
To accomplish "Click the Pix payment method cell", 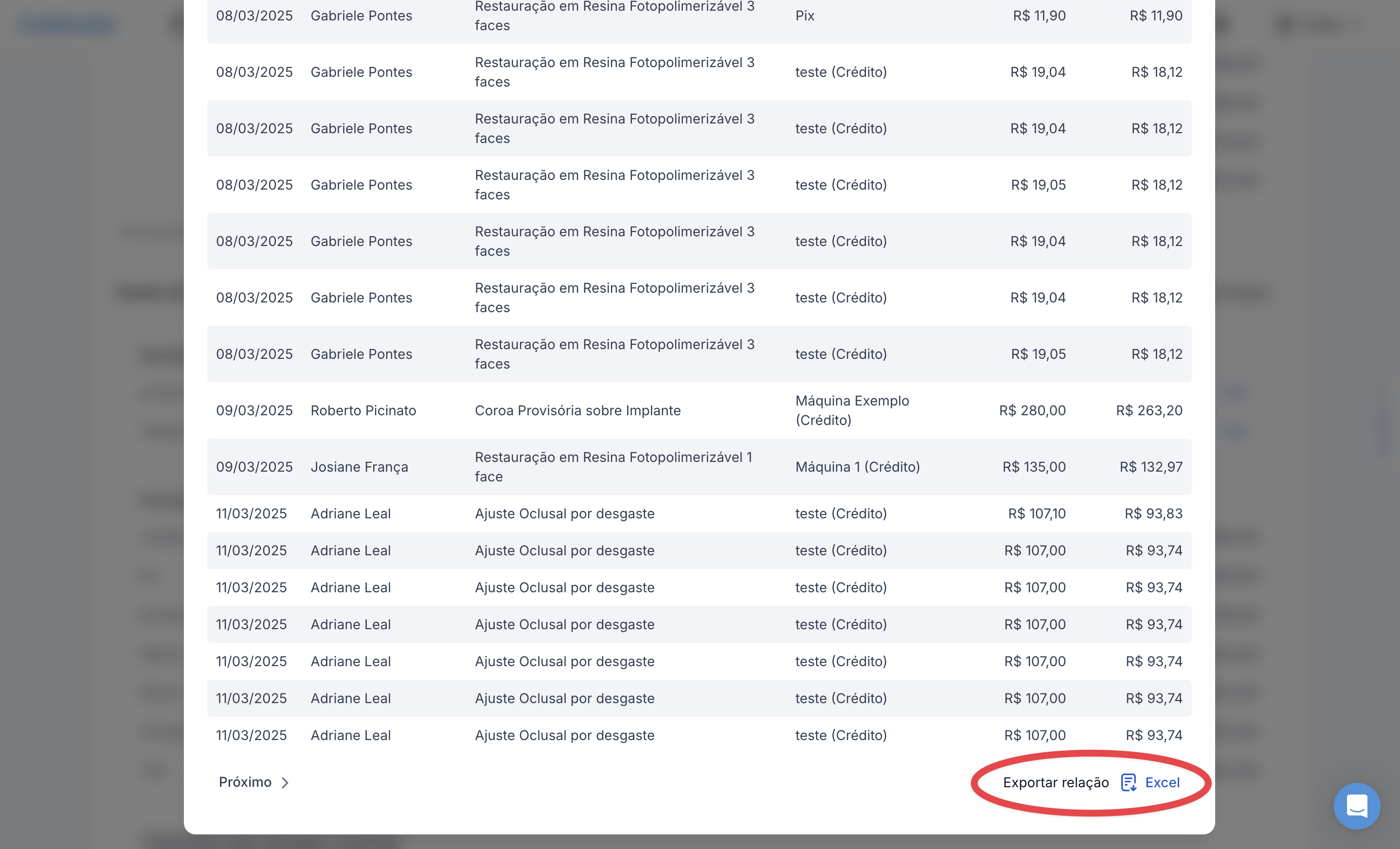I will tap(805, 16).
